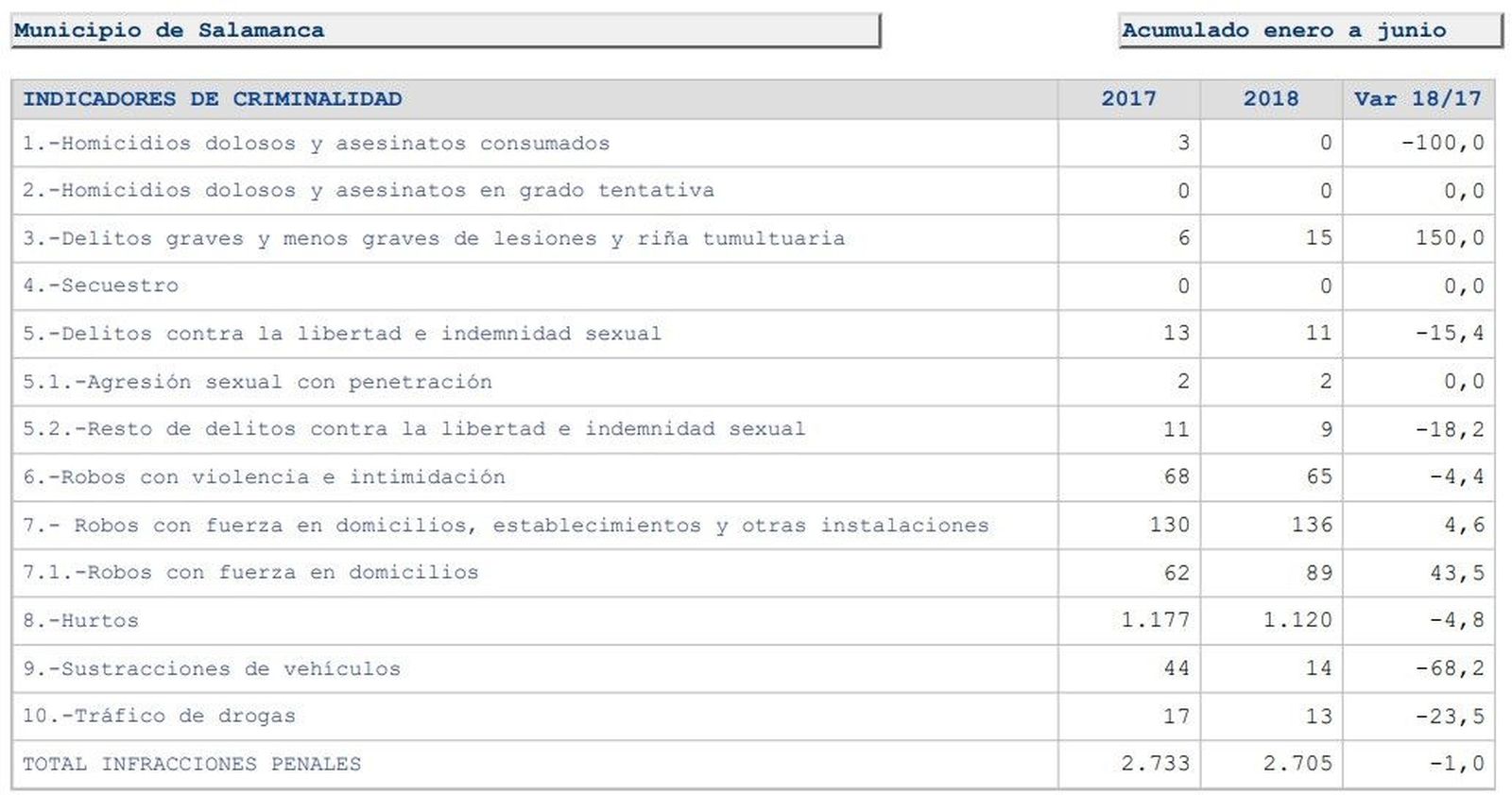Screen dimensions: 1512x795
Task: Click the -100,0 variation value
Action: [x=1442, y=144]
